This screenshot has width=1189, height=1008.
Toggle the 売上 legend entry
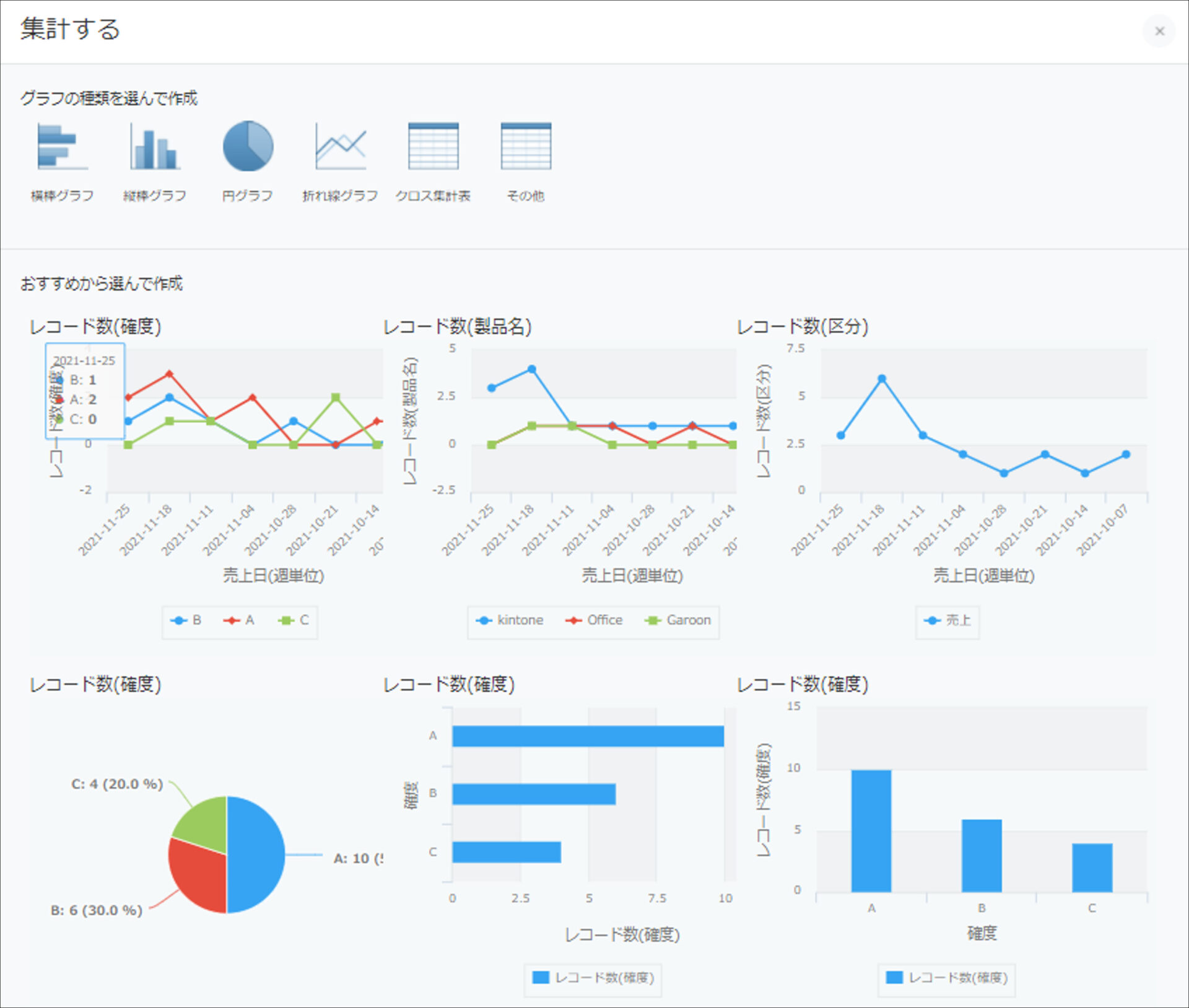[x=947, y=620]
